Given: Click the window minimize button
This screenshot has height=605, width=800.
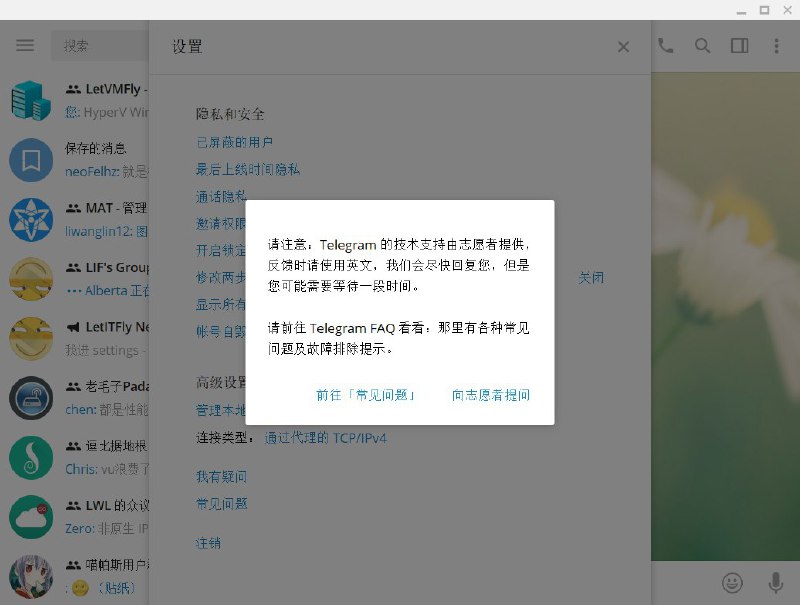Looking at the screenshot, I should (x=741, y=11).
